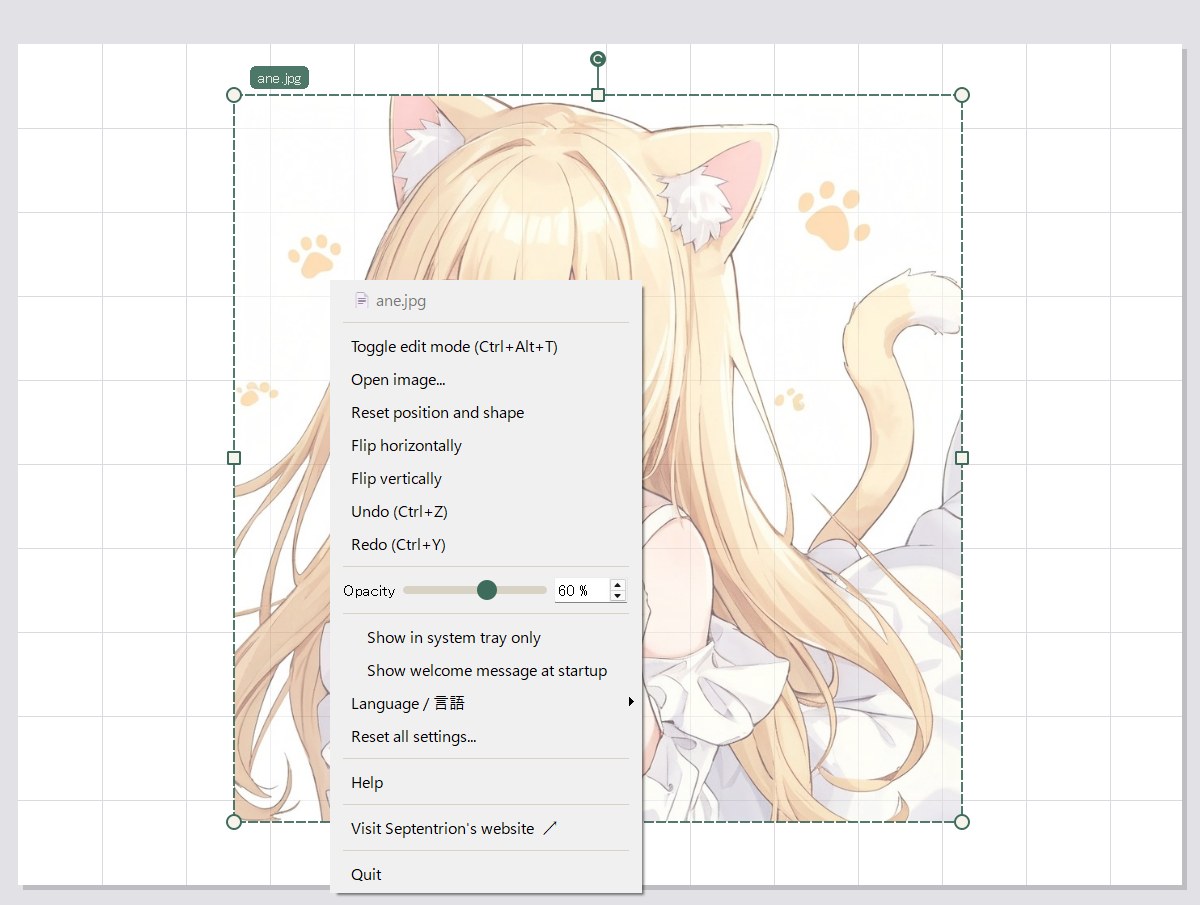This screenshot has height=905, width=1200.
Task: Click the top-left round corner handle
Action: pos(234,95)
